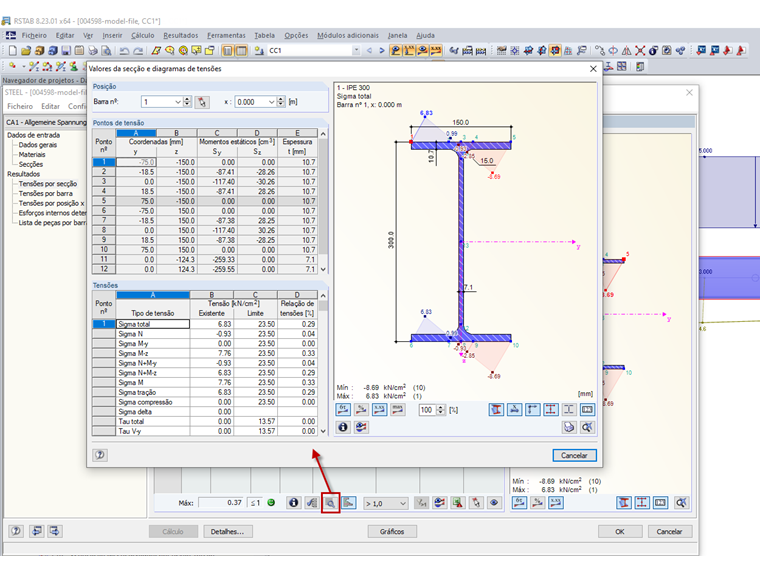This screenshot has height=570, width=760.
Task: Click the info icon in the stress diagram panel
Action: click(342, 427)
